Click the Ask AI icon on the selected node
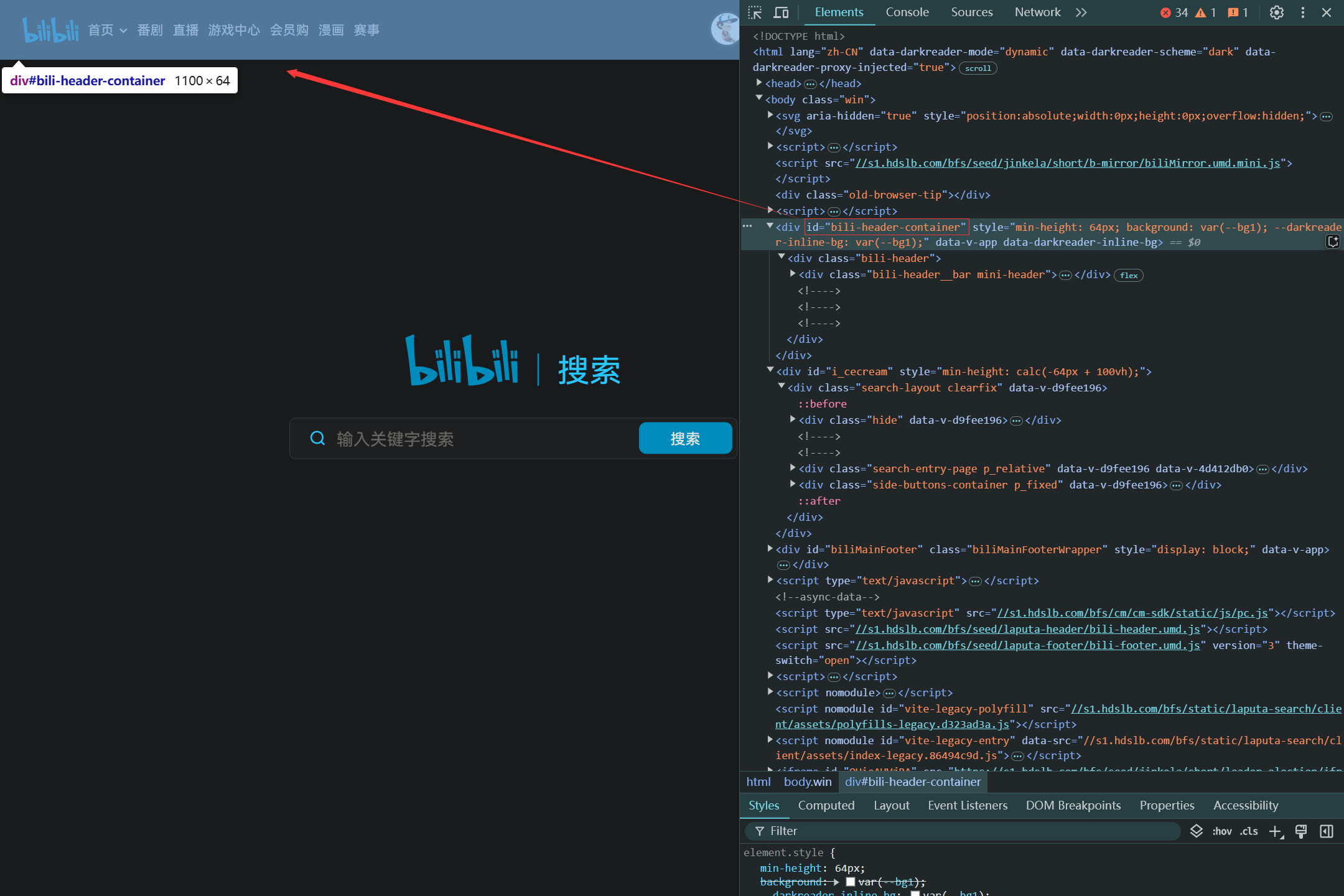Image resolution: width=1344 pixels, height=896 pixels. pos(1333,242)
